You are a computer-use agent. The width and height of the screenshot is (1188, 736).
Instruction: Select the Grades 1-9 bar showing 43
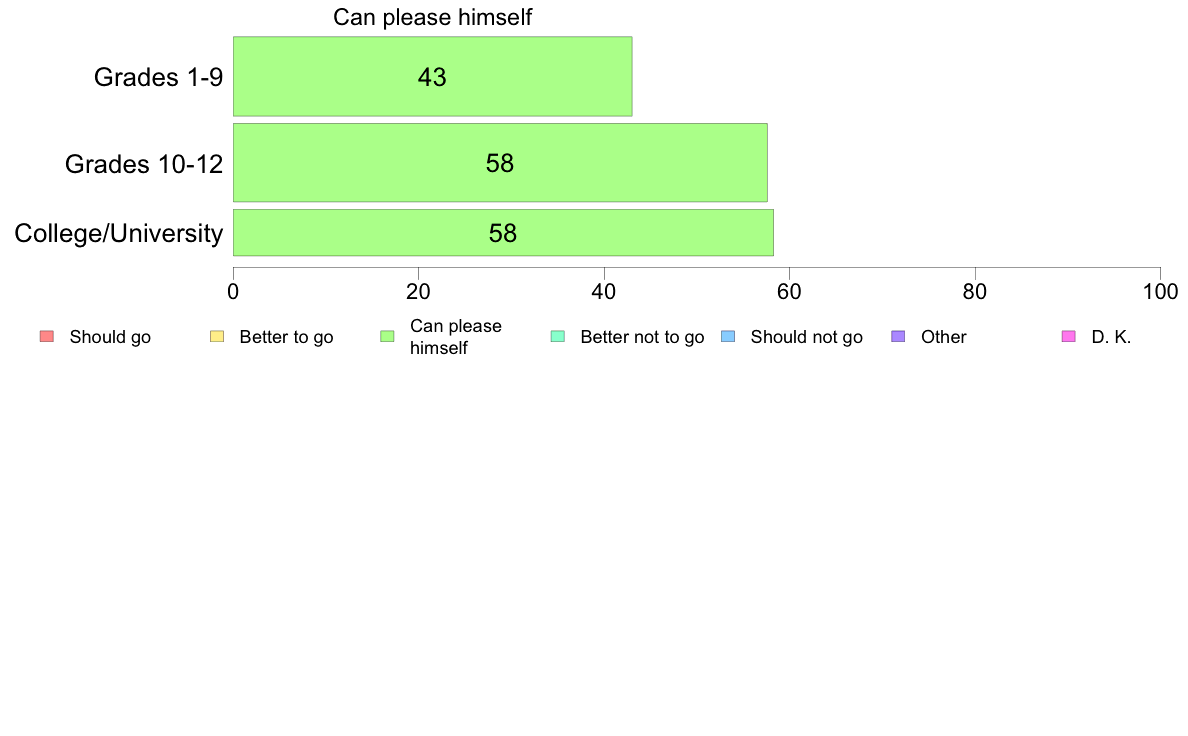pyautogui.click(x=433, y=77)
